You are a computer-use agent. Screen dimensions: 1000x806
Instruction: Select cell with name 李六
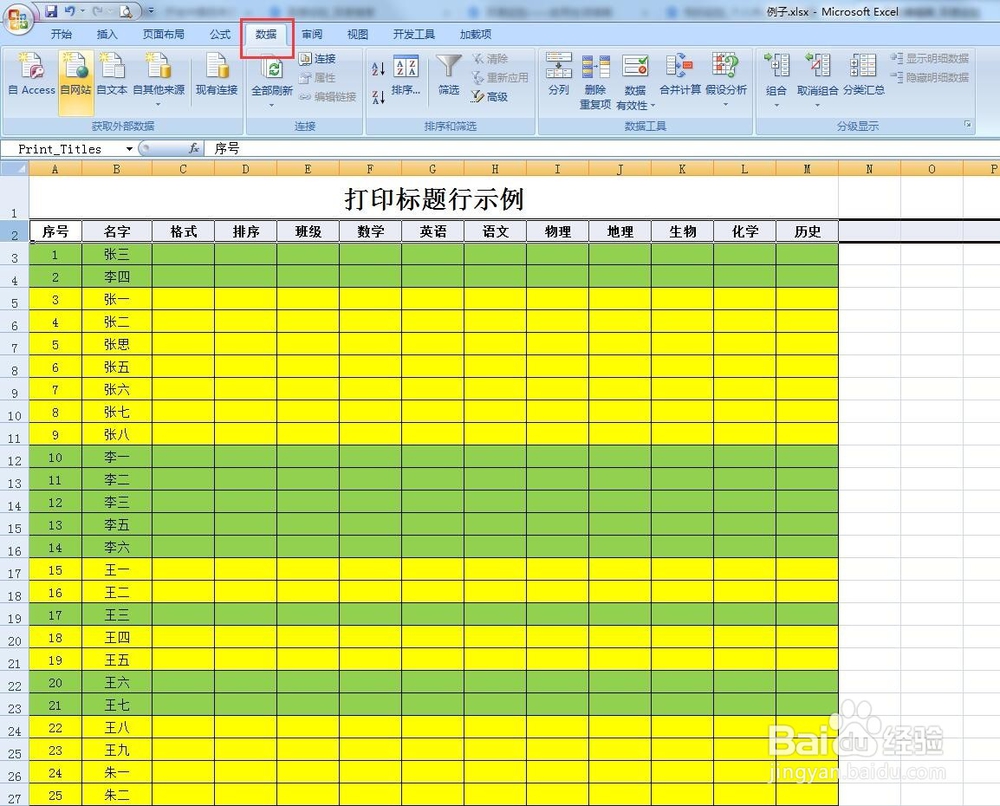[x=117, y=547]
